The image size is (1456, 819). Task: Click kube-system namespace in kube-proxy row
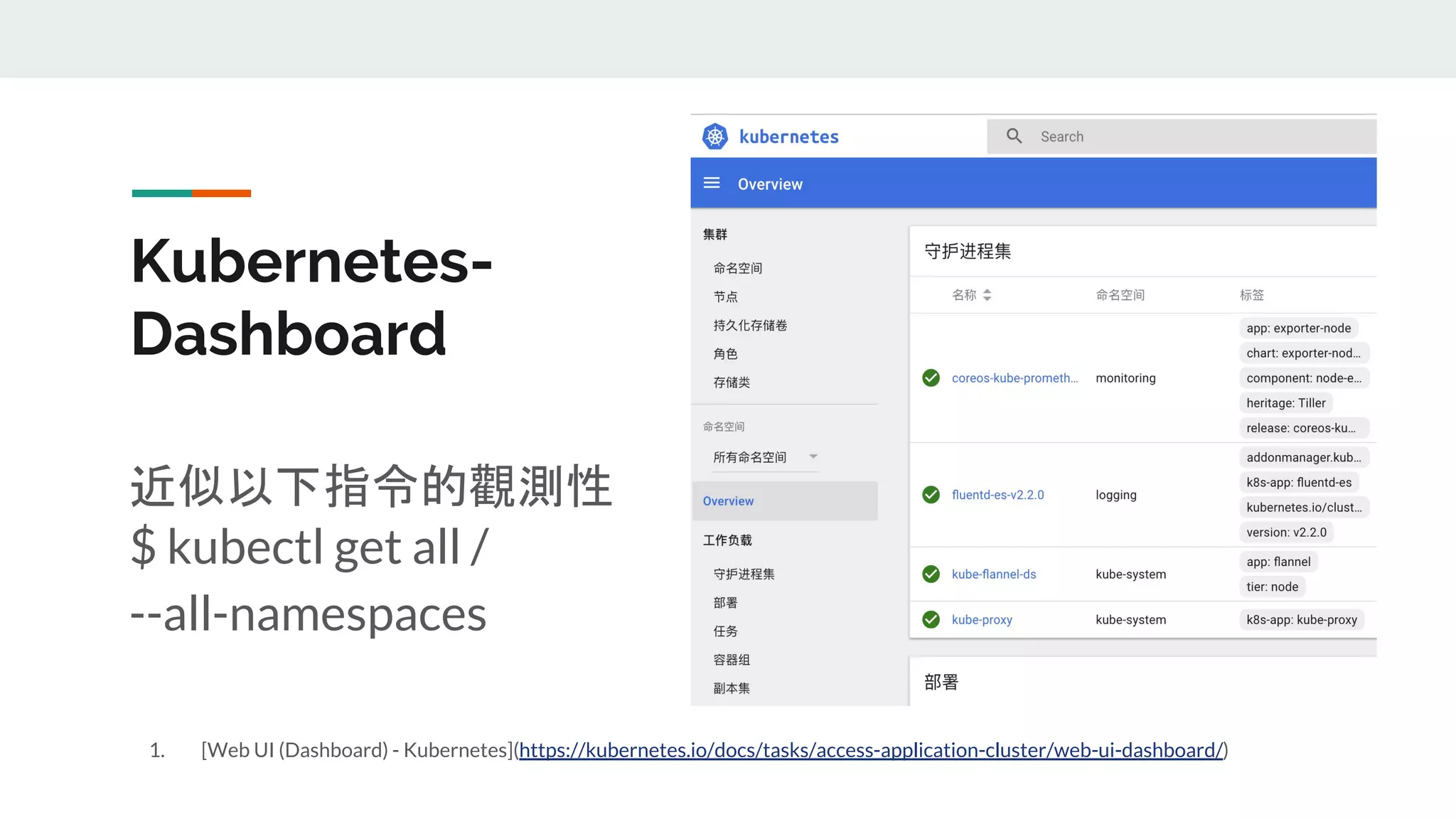(x=1130, y=619)
